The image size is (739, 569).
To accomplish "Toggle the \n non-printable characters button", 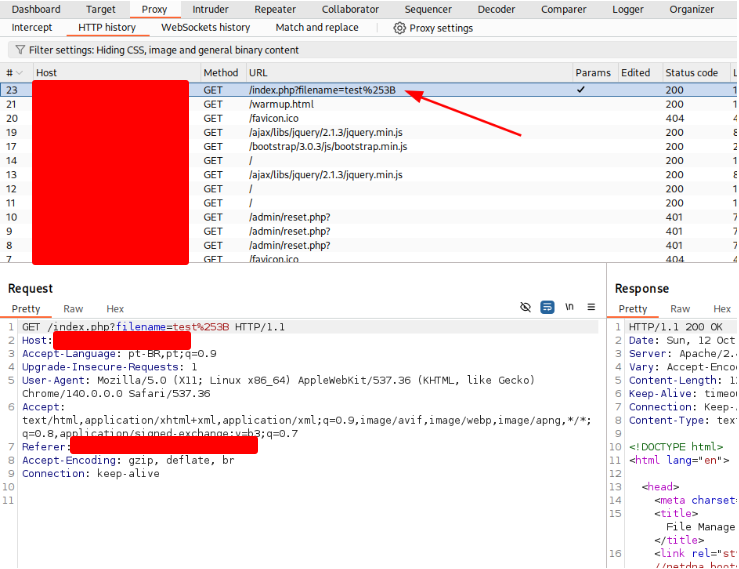I will click(x=570, y=307).
